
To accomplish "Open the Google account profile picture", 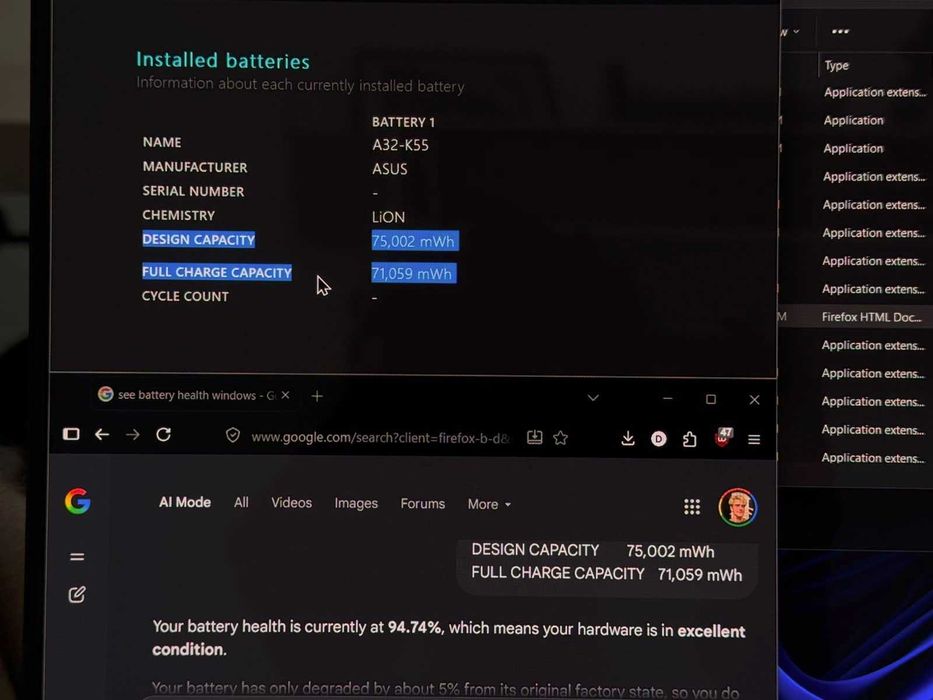I will 737,507.
